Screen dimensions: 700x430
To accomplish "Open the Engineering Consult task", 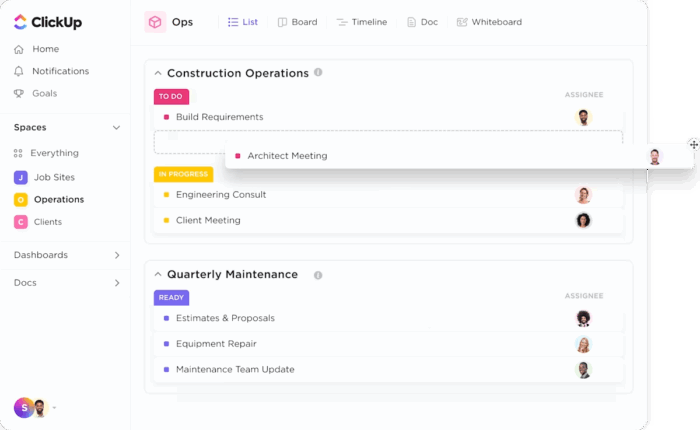I will click(x=221, y=195).
